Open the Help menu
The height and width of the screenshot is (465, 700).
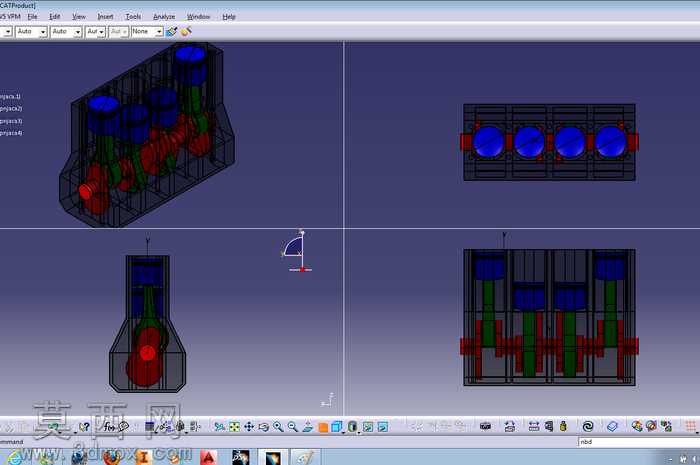point(229,17)
